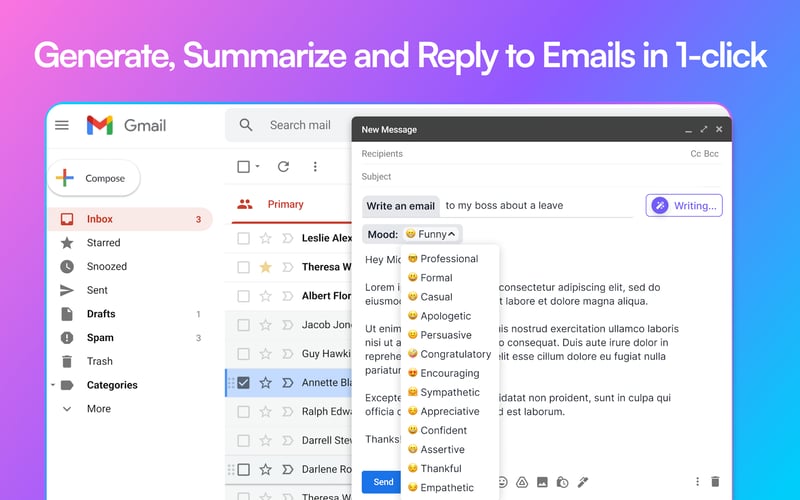Screen dimensions: 800x500
Task: Add Cc recipients link
Action: pyautogui.click(x=695, y=154)
